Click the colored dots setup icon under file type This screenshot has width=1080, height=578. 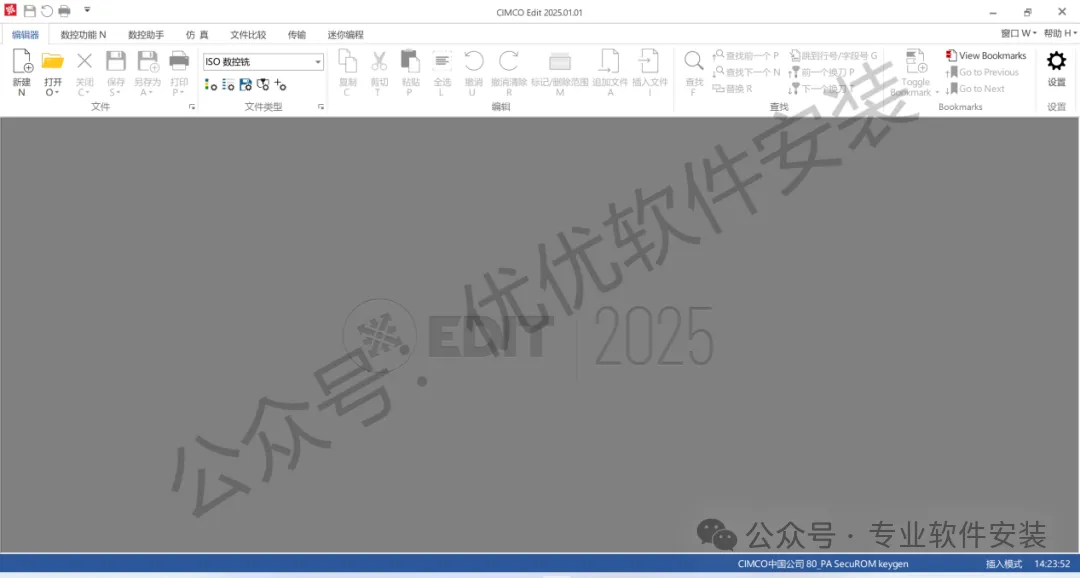pos(211,85)
